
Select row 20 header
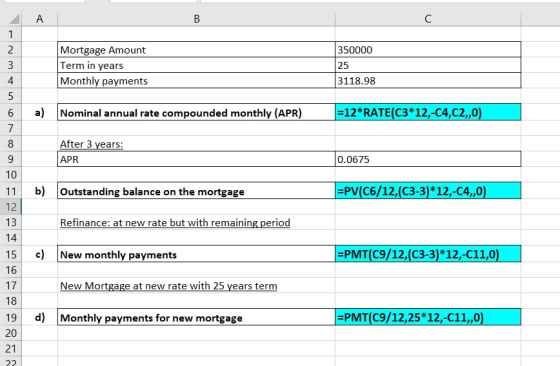(x=11, y=333)
